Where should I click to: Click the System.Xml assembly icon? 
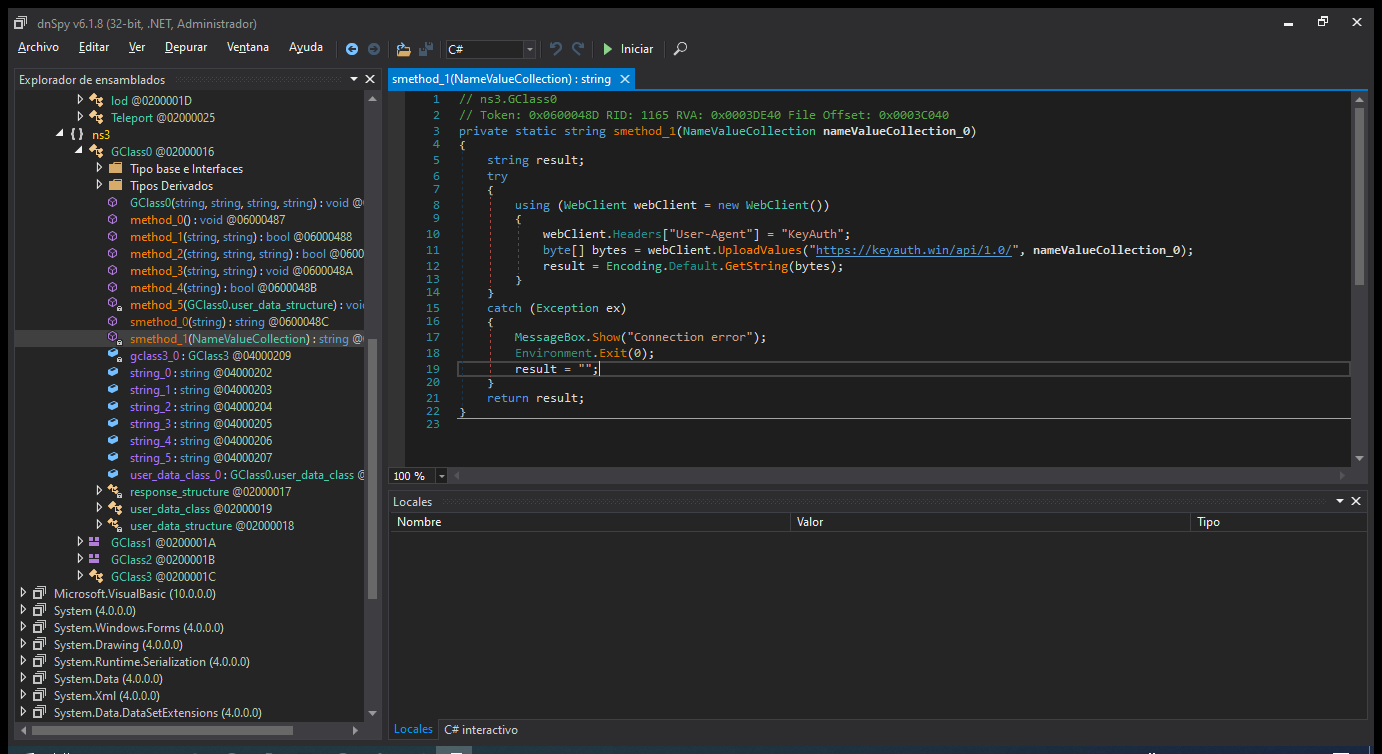coord(40,695)
